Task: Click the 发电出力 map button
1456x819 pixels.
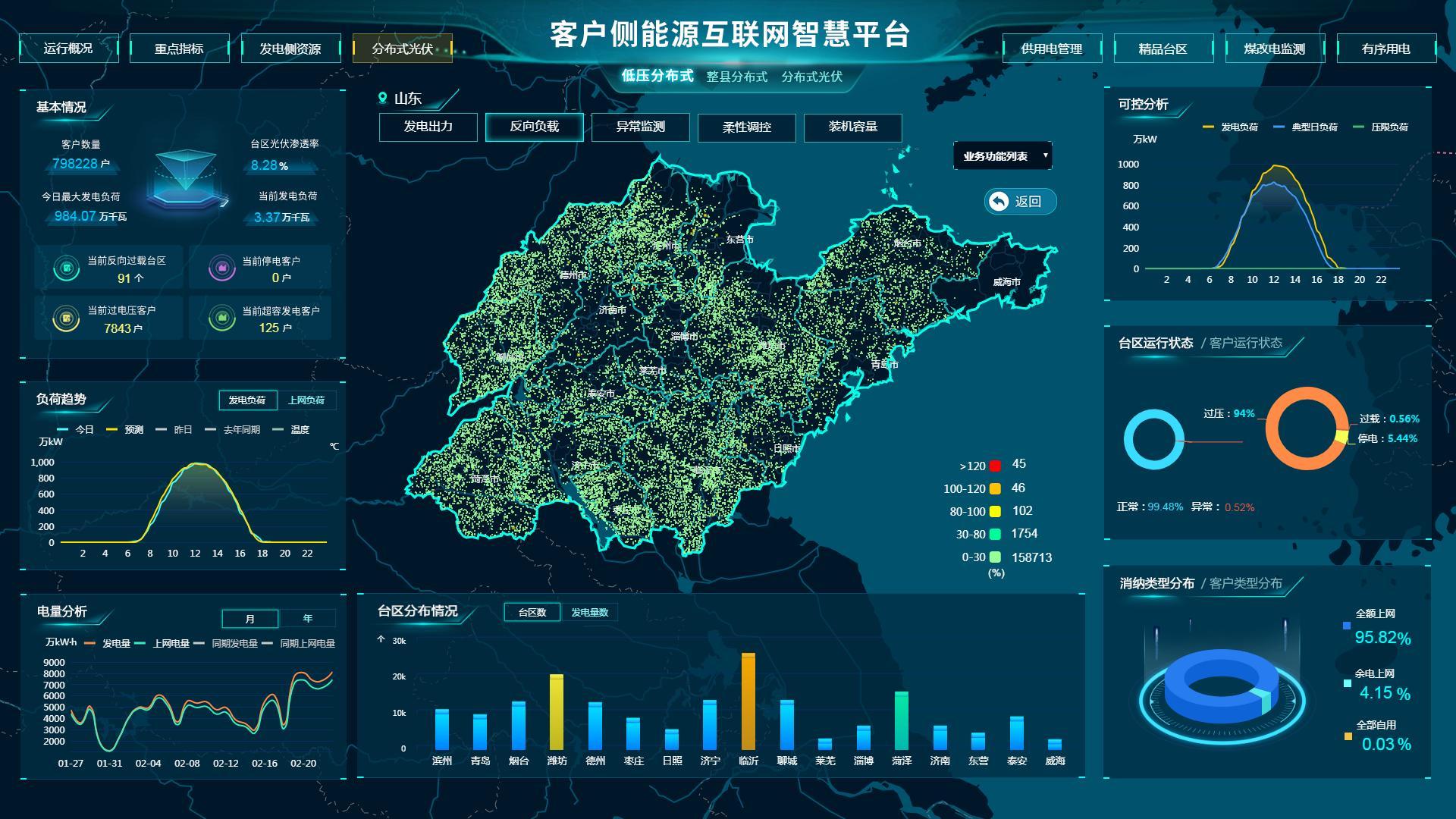Action: [x=428, y=127]
